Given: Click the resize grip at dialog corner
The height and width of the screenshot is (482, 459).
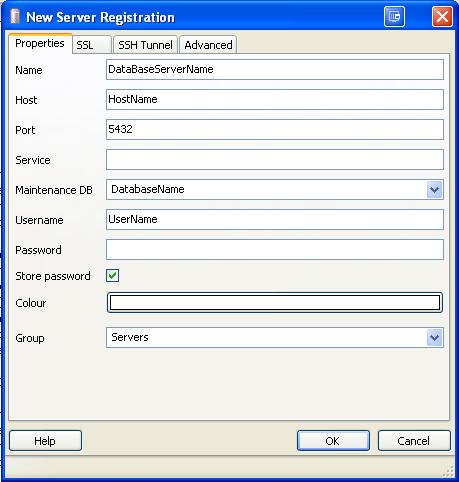Looking at the screenshot, I should (449, 471).
